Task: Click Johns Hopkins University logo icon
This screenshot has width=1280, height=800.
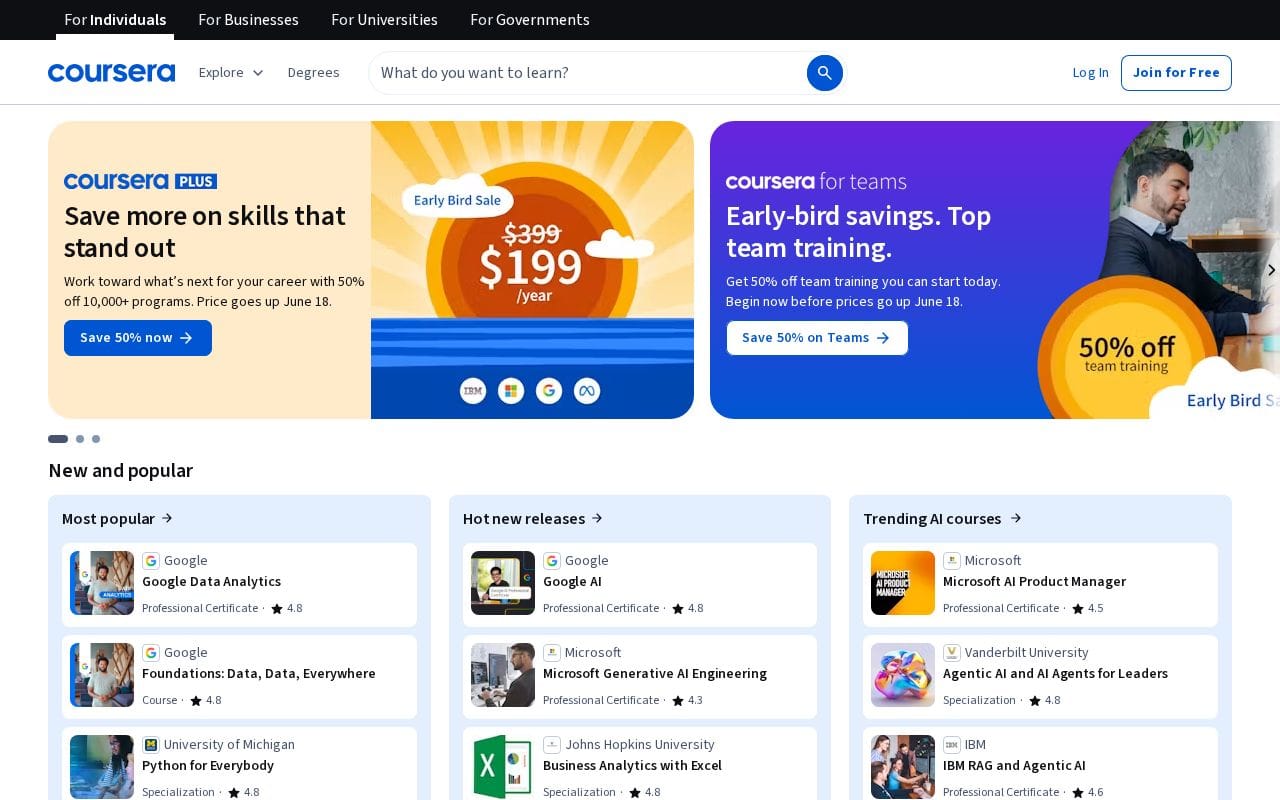Action: [552, 745]
